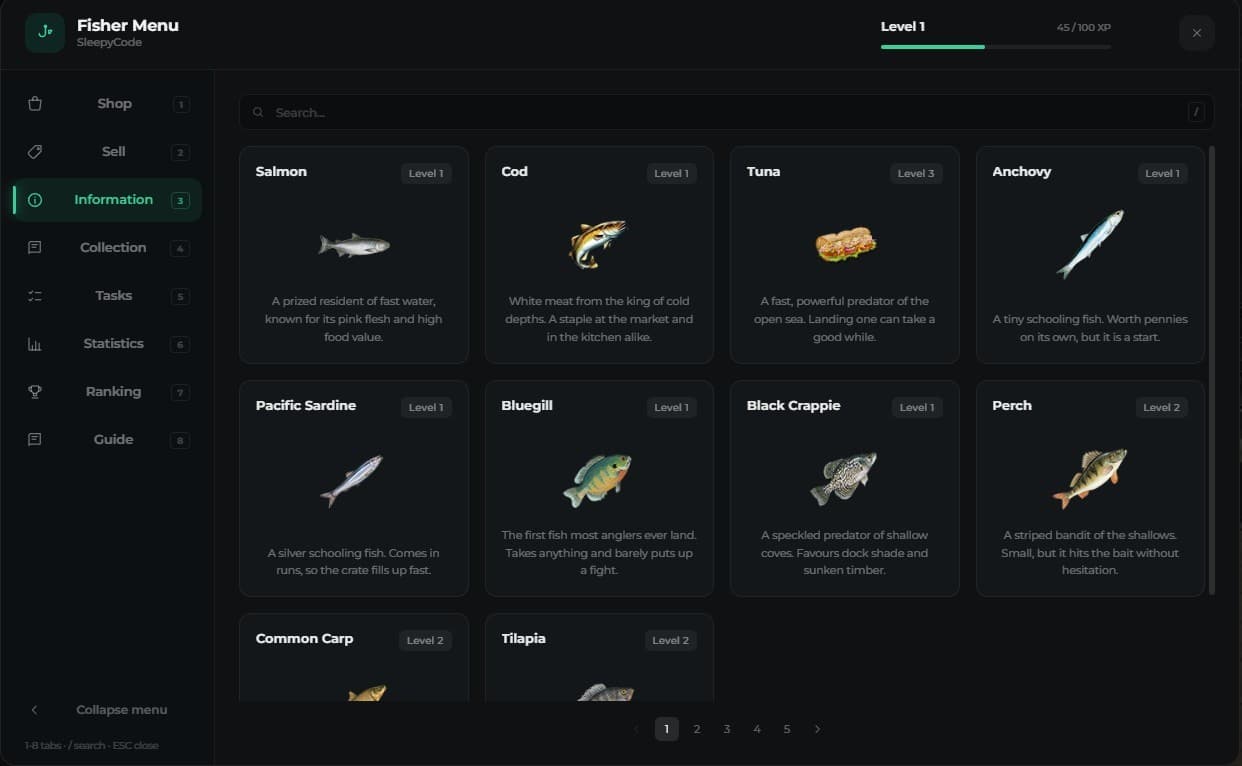Click the keyboard hints footer text
Viewport: 1242px width, 766px height.
[92, 746]
